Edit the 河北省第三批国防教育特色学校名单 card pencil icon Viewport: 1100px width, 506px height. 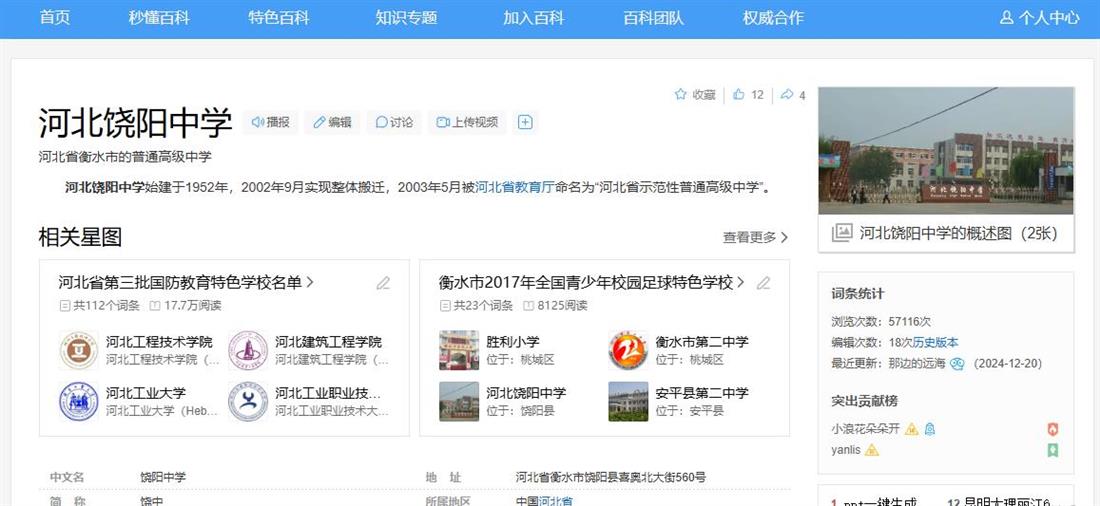click(383, 283)
